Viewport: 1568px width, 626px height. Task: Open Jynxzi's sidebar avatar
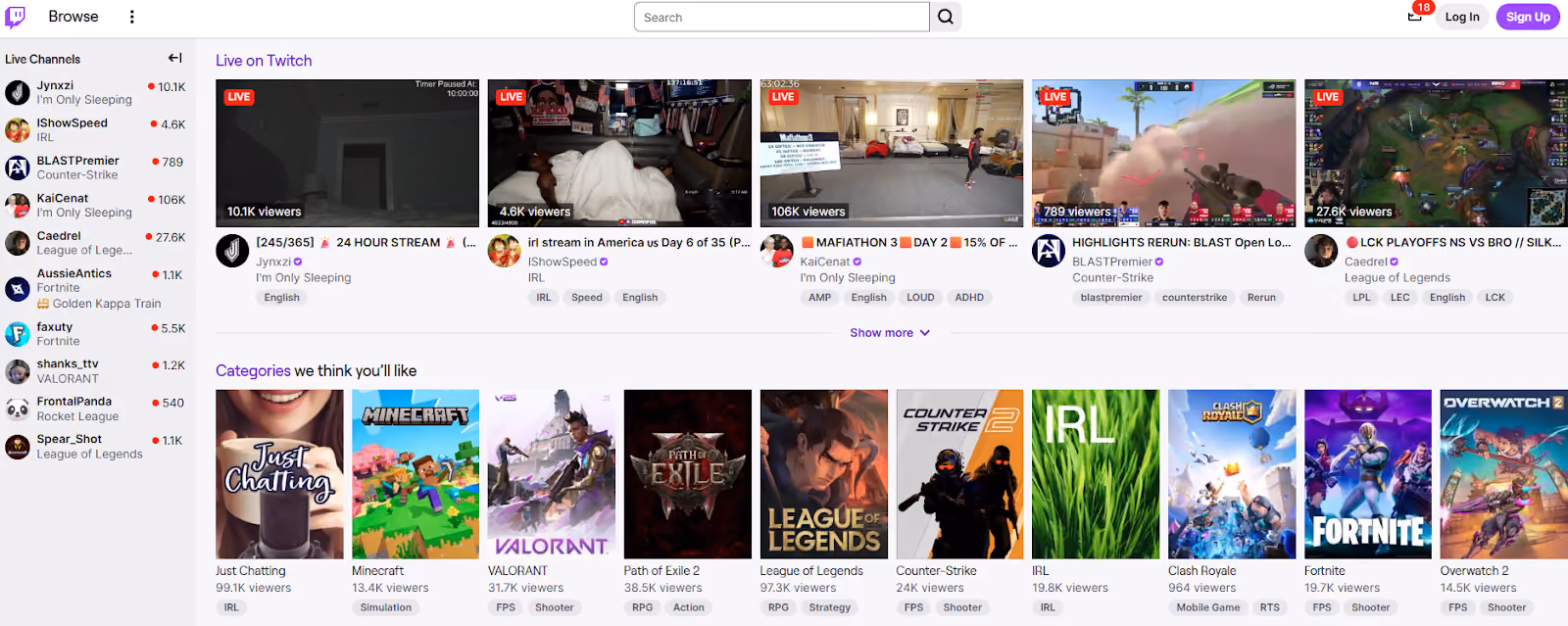coord(18,92)
